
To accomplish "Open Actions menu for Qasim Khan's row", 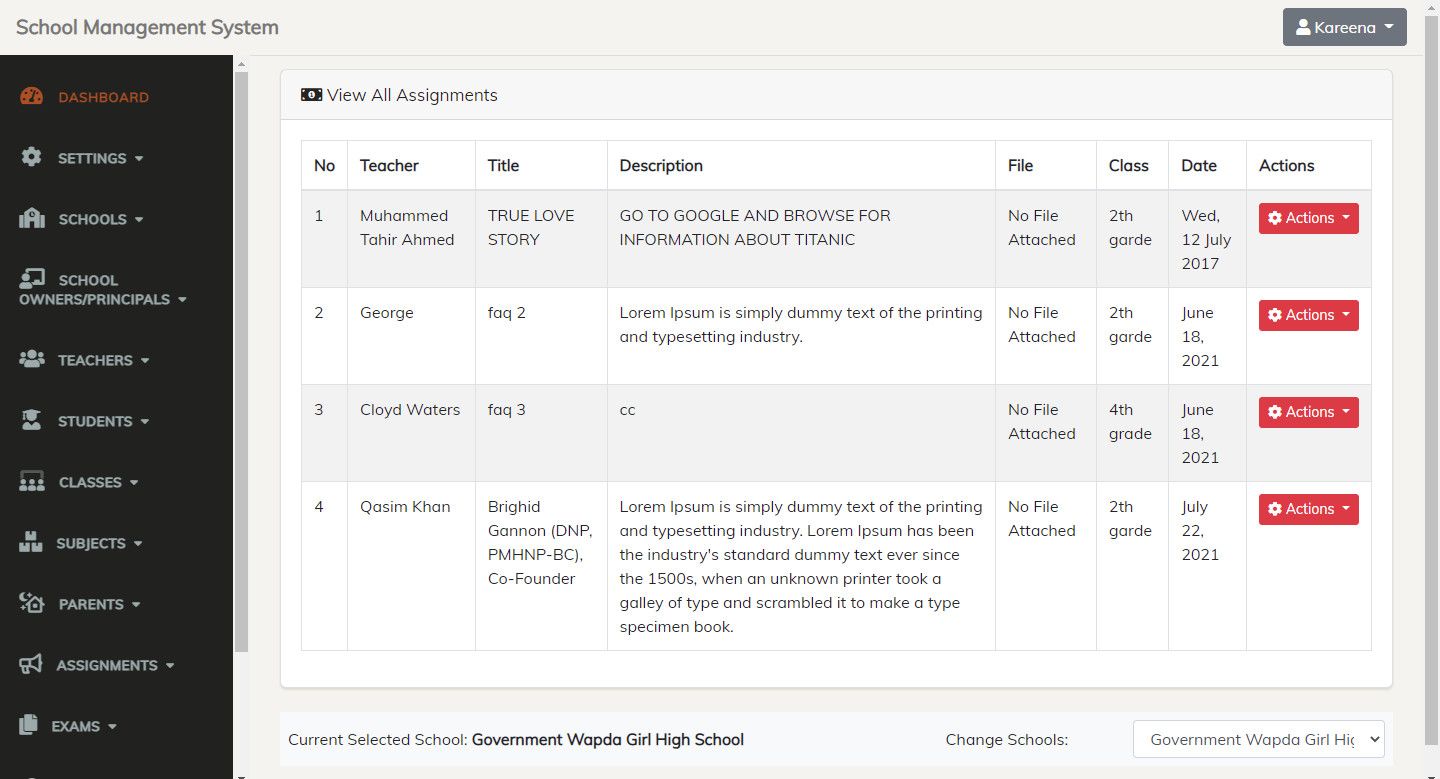I will click(x=1308, y=509).
